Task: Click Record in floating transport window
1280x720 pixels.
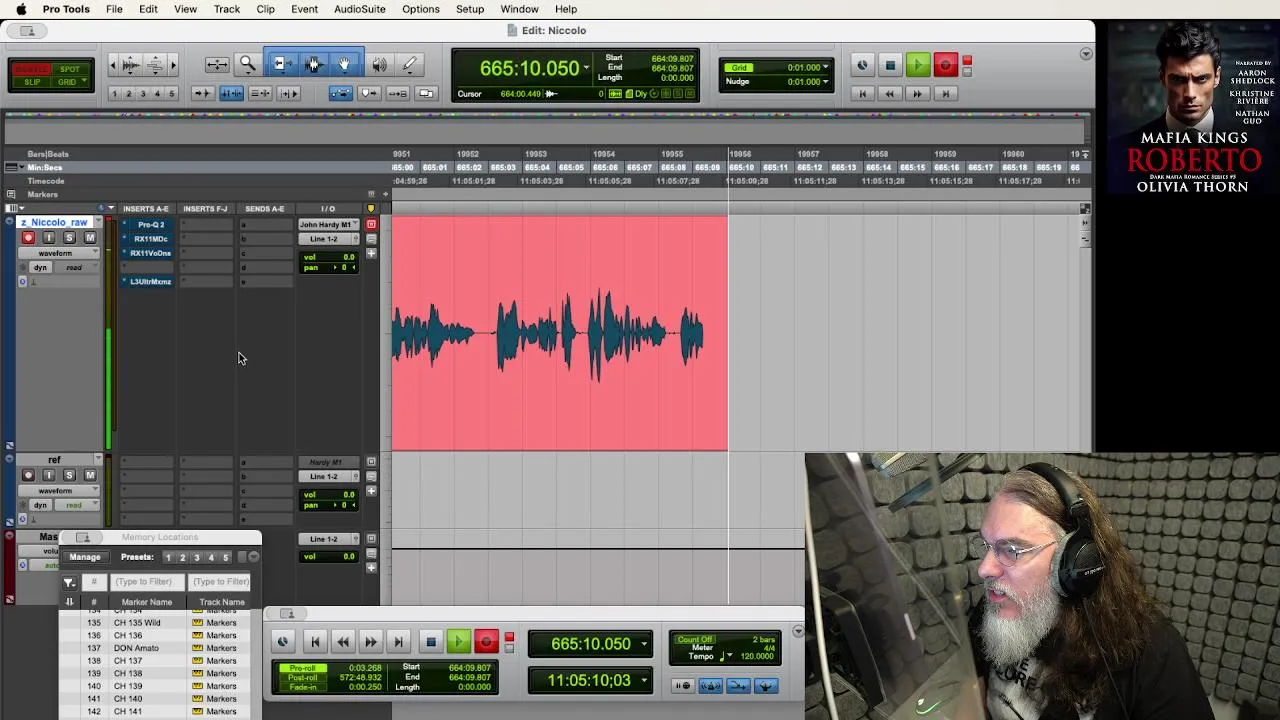Action: [x=486, y=642]
